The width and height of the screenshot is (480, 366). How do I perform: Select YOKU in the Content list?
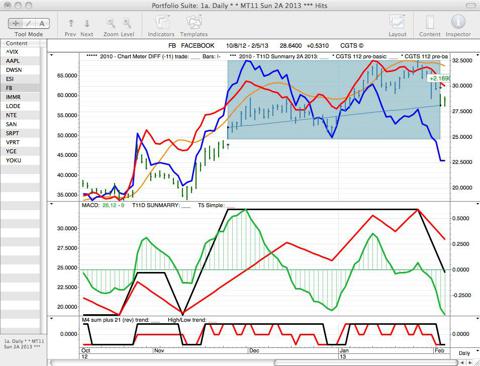click(21, 160)
